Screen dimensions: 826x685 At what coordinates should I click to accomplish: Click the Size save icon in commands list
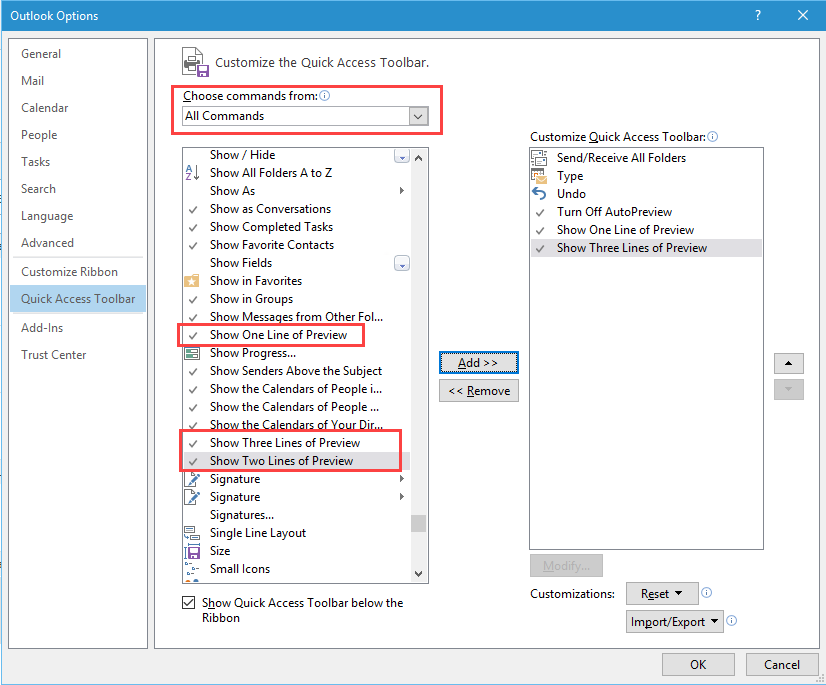pos(192,551)
